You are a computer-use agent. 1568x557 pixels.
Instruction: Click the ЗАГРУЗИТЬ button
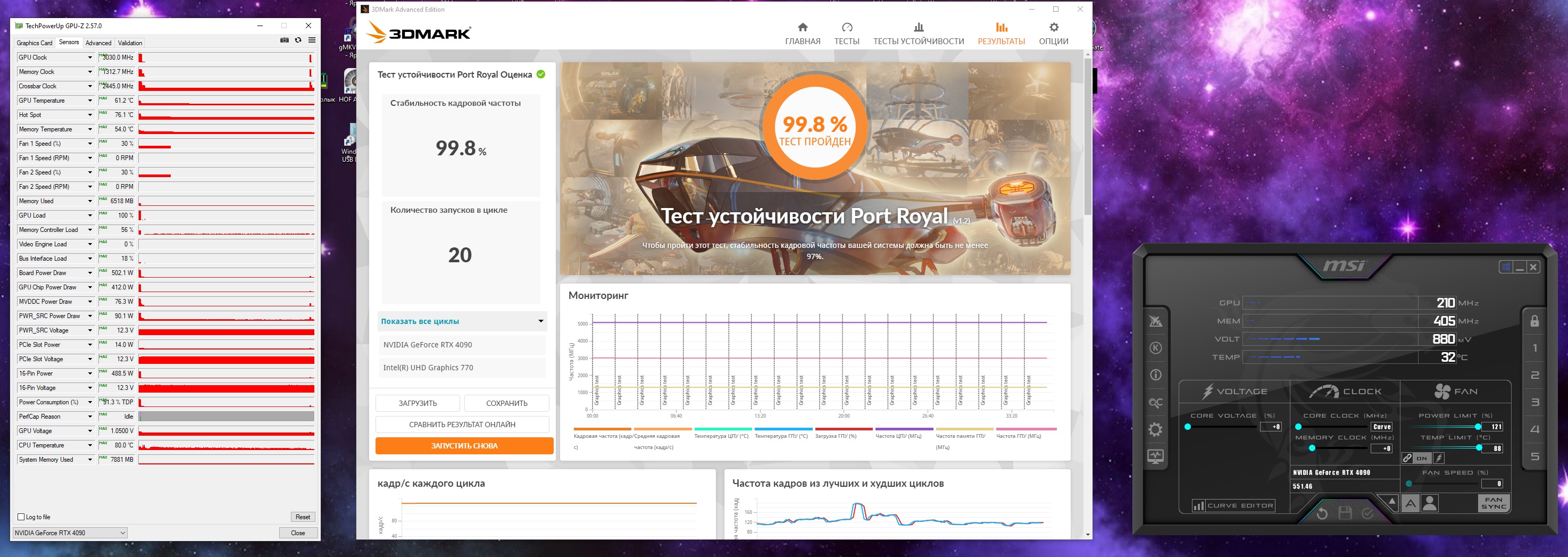pyautogui.click(x=418, y=403)
